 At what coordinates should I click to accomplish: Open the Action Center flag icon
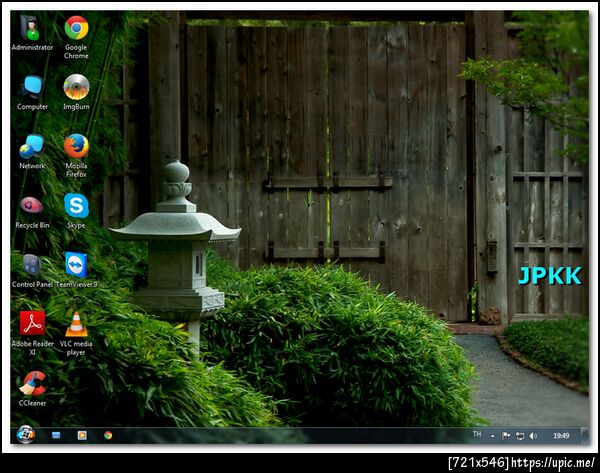pos(506,435)
